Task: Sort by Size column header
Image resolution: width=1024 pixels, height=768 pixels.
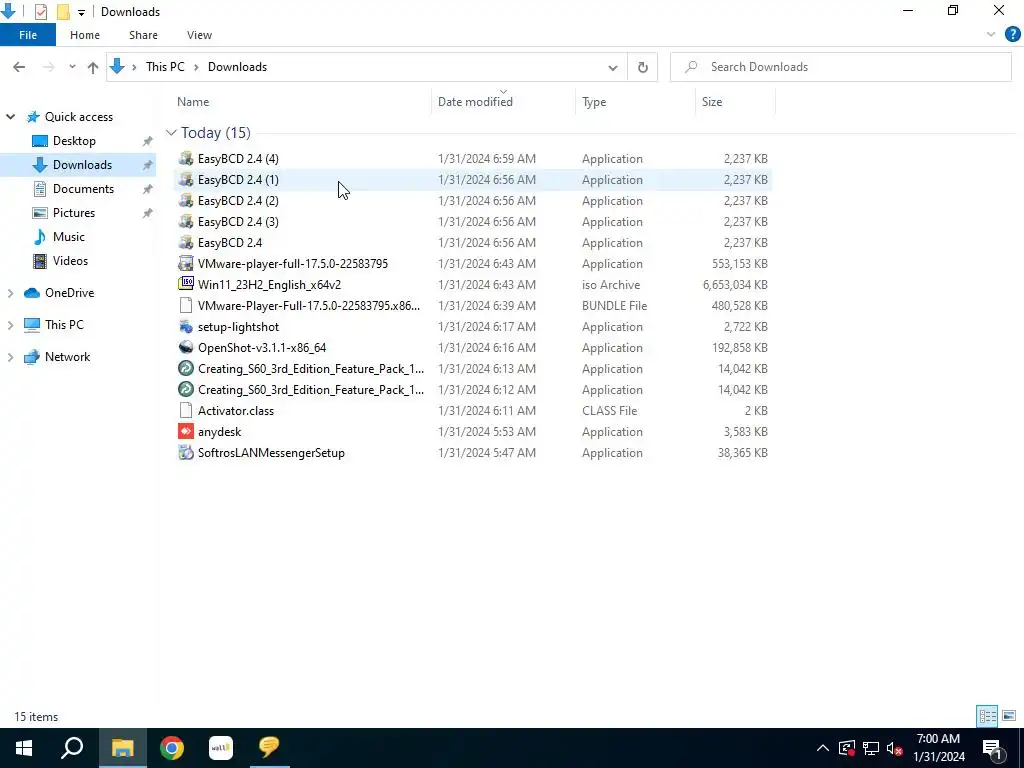Action: pos(735,102)
